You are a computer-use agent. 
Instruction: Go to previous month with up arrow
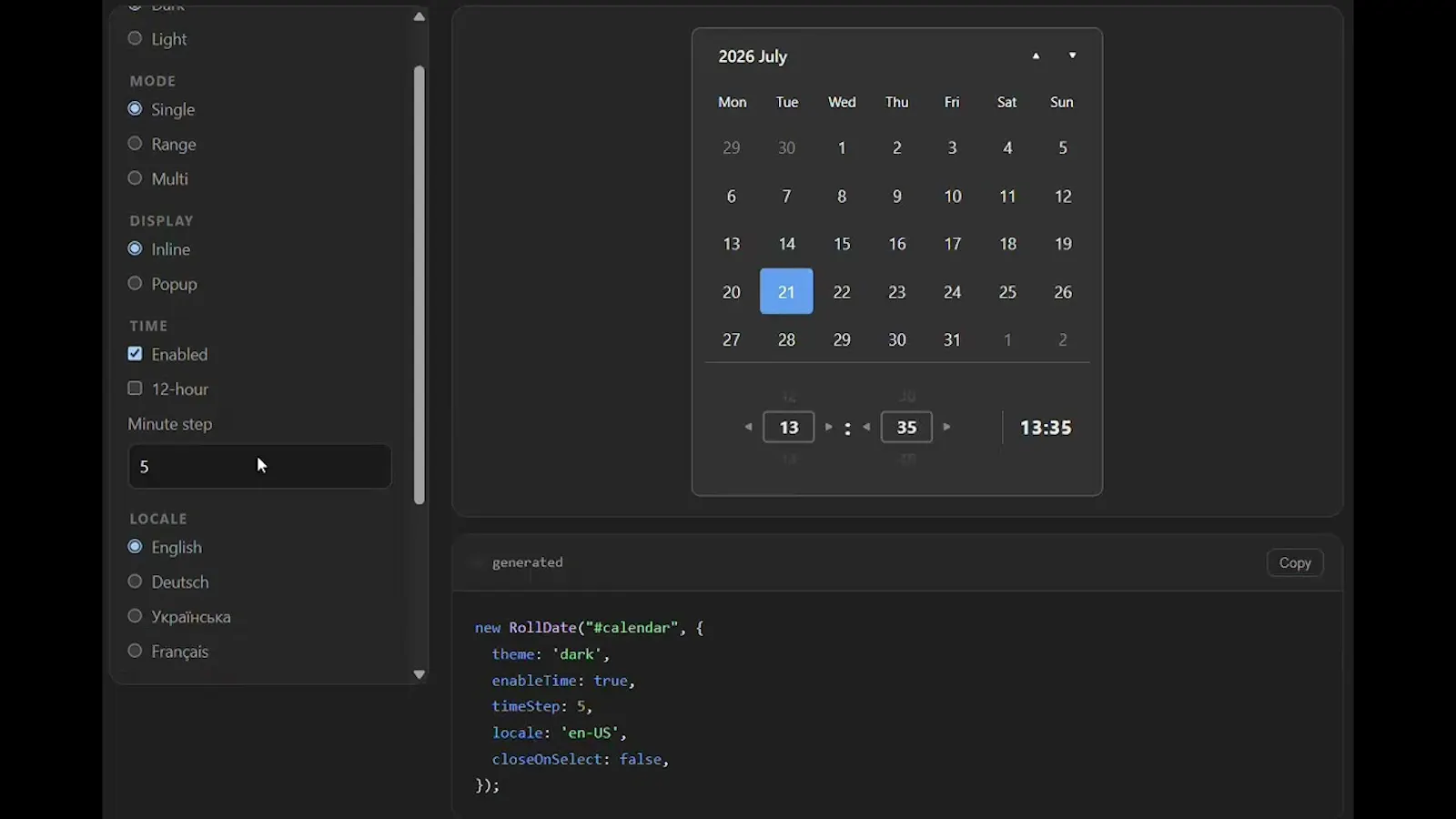[x=1036, y=56]
